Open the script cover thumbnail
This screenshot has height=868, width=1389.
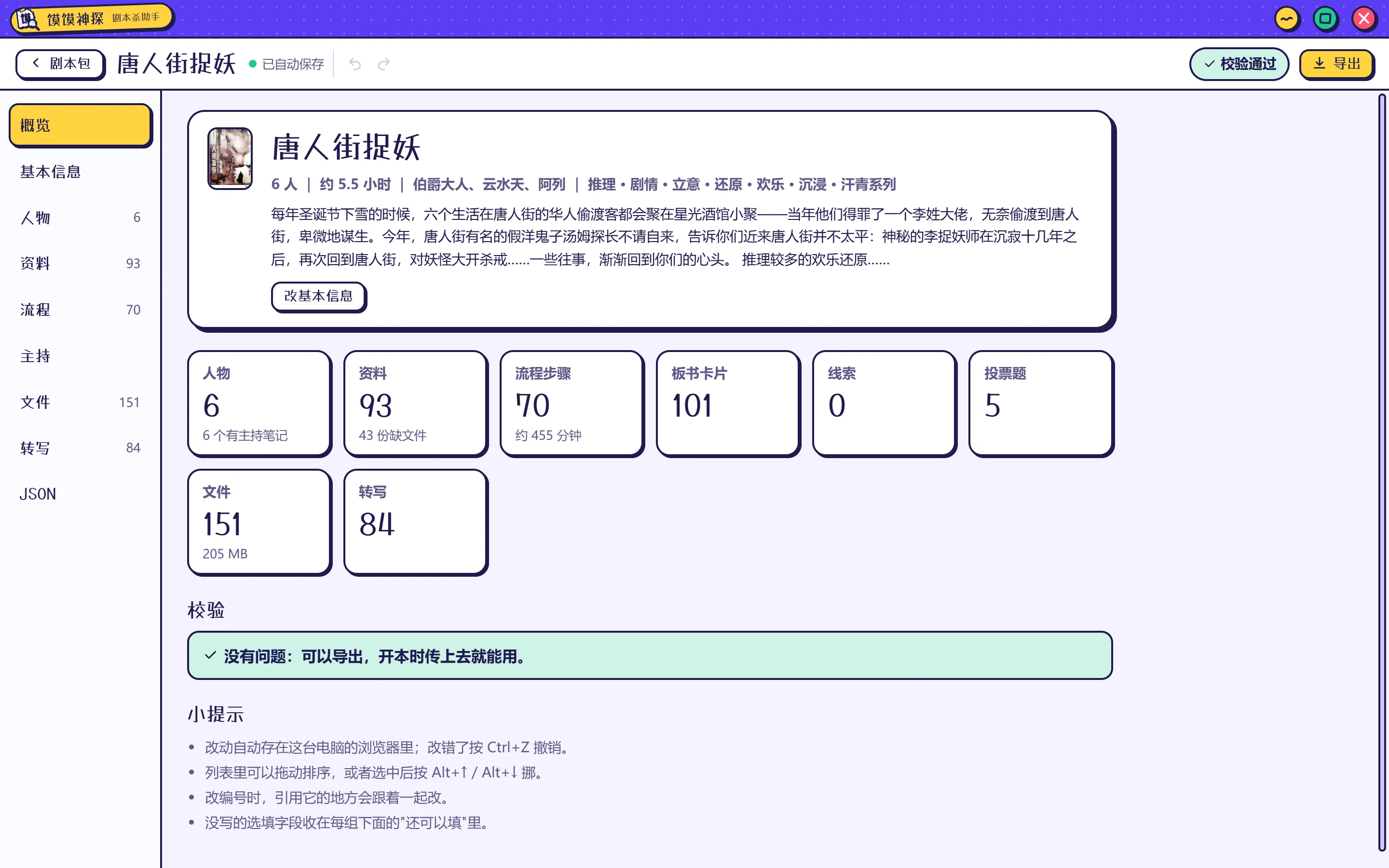(230, 158)
